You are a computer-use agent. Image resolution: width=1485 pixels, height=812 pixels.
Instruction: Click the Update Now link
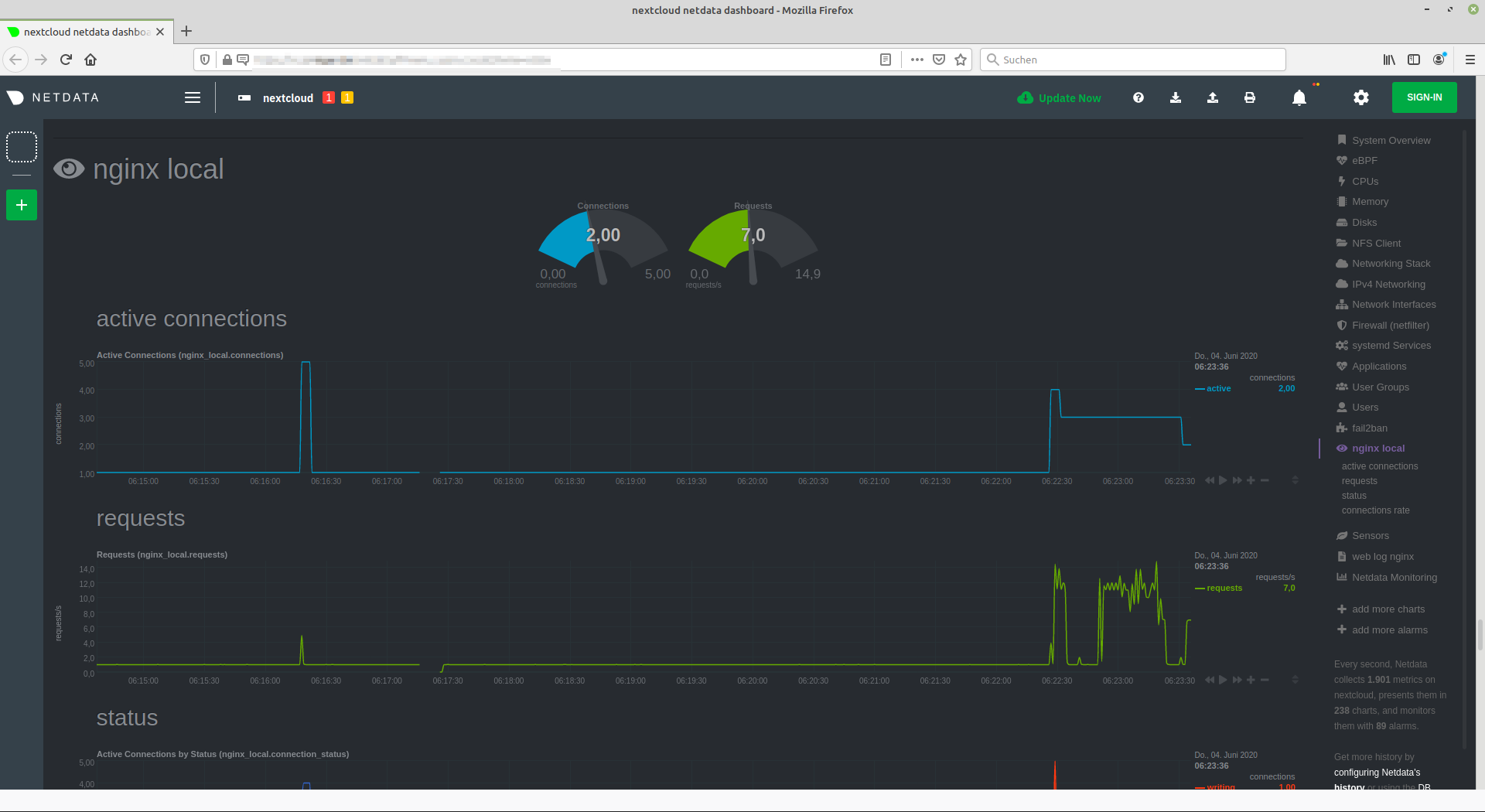(x=1059, y=98)
